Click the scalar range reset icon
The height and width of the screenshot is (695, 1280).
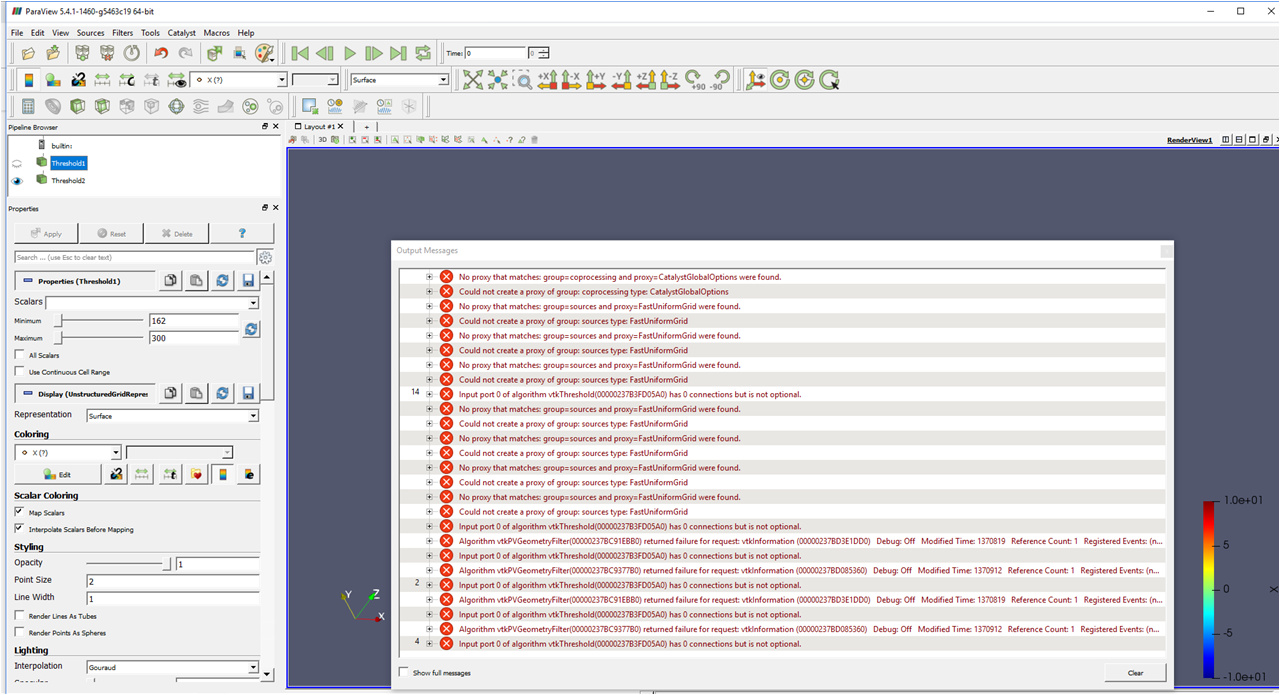click(251, 329)
